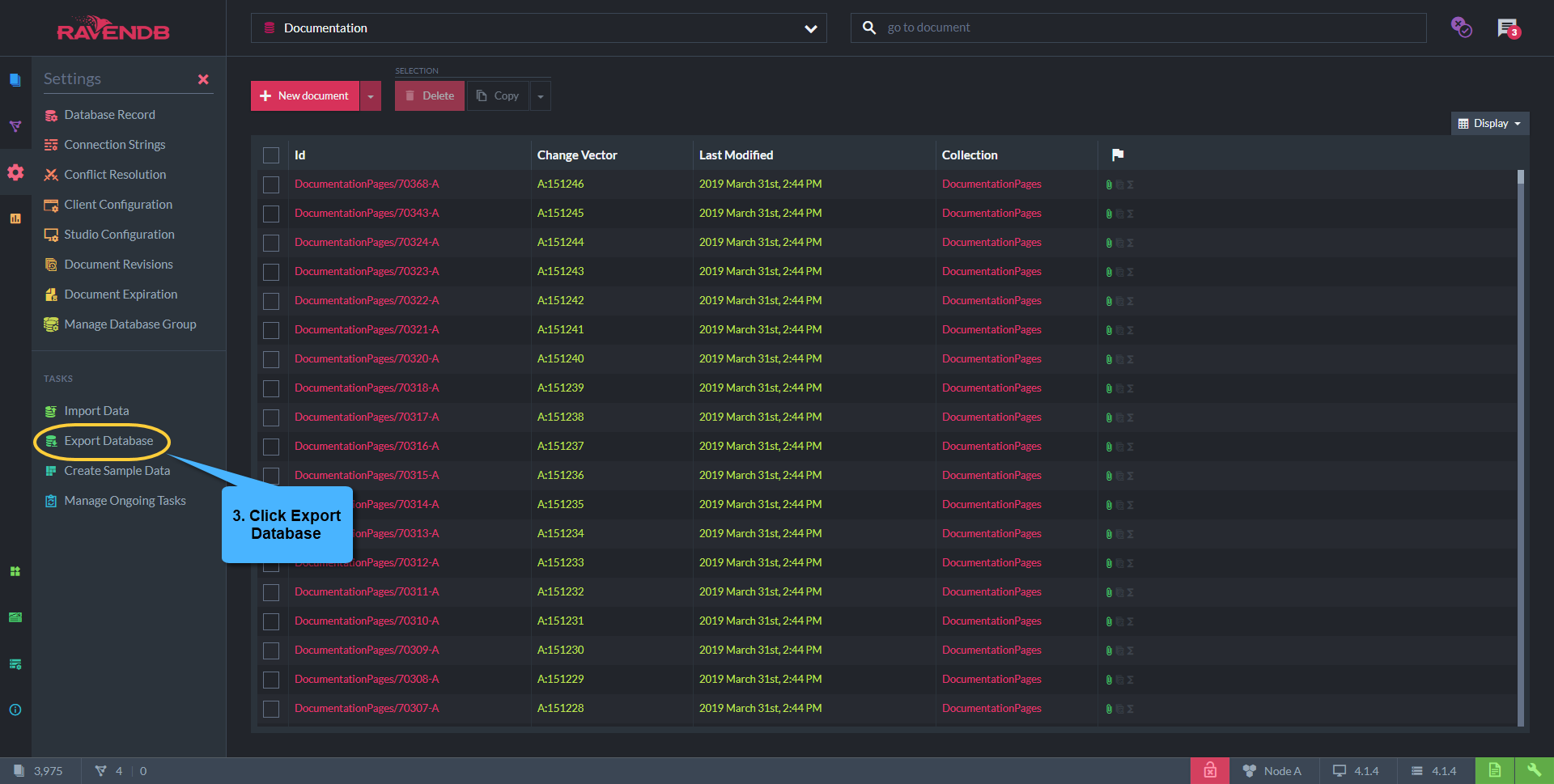
Task: Open the Indexes sidebar icon
Action: point(15,126)
